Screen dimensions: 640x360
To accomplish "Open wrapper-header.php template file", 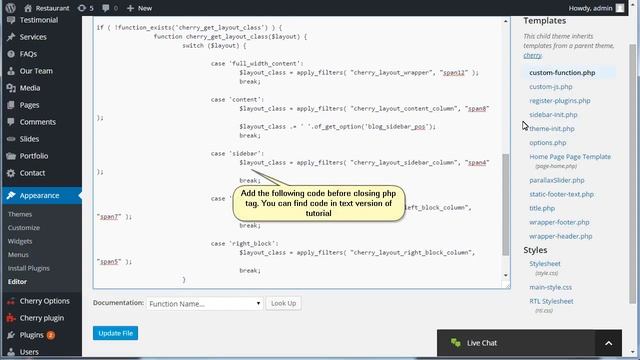I will (560, 236).
